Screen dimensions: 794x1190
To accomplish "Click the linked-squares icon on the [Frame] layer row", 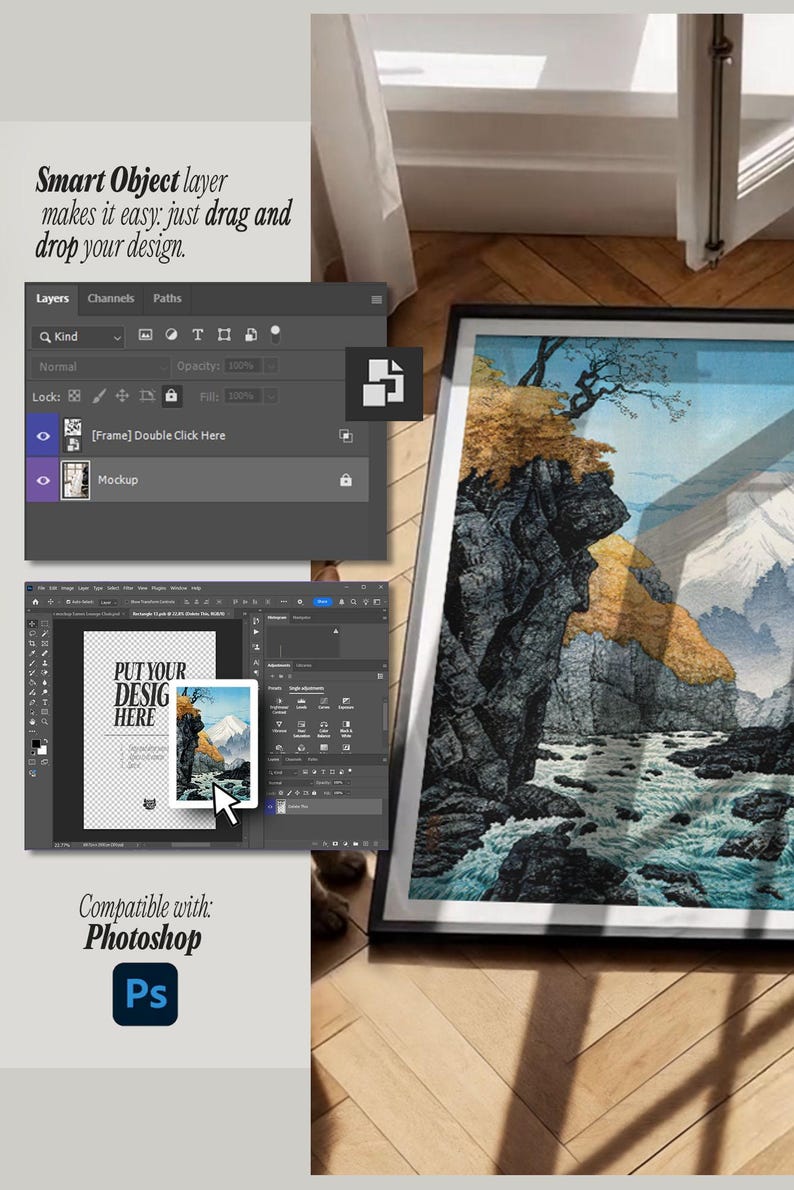I will point(345,436).
